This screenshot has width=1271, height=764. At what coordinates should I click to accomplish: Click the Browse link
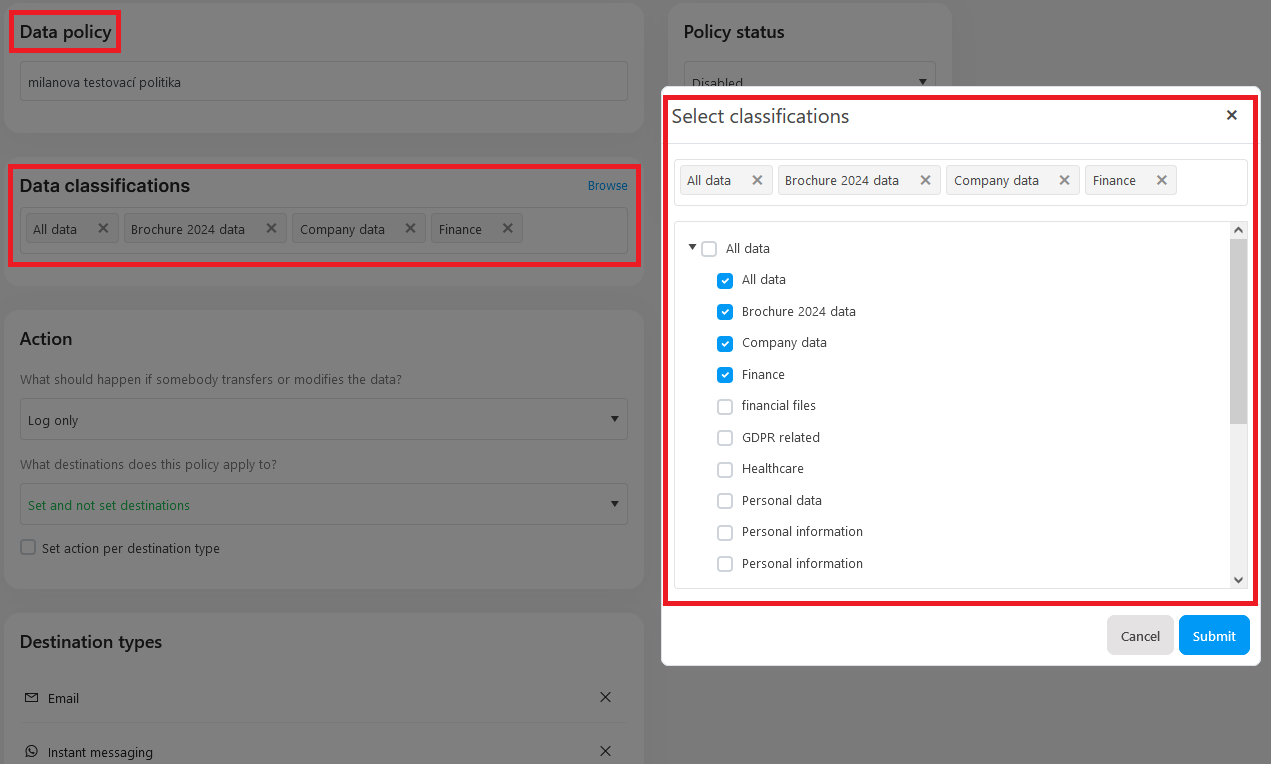[x=607, y=185]
